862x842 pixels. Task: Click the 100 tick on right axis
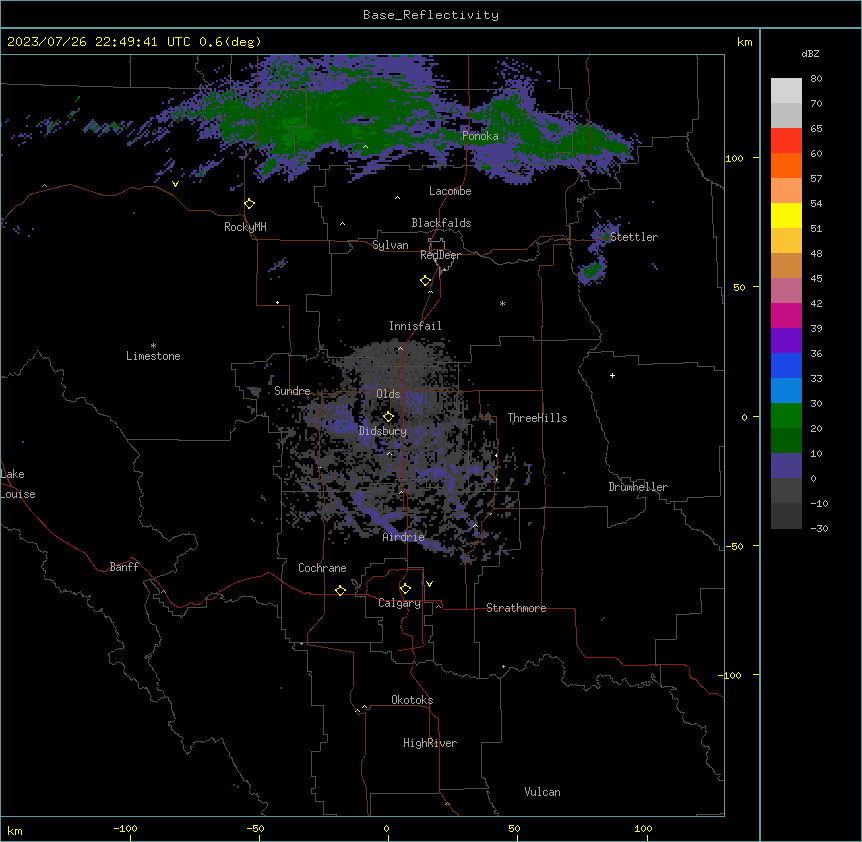pyautogui.click(x=734, y=158)
